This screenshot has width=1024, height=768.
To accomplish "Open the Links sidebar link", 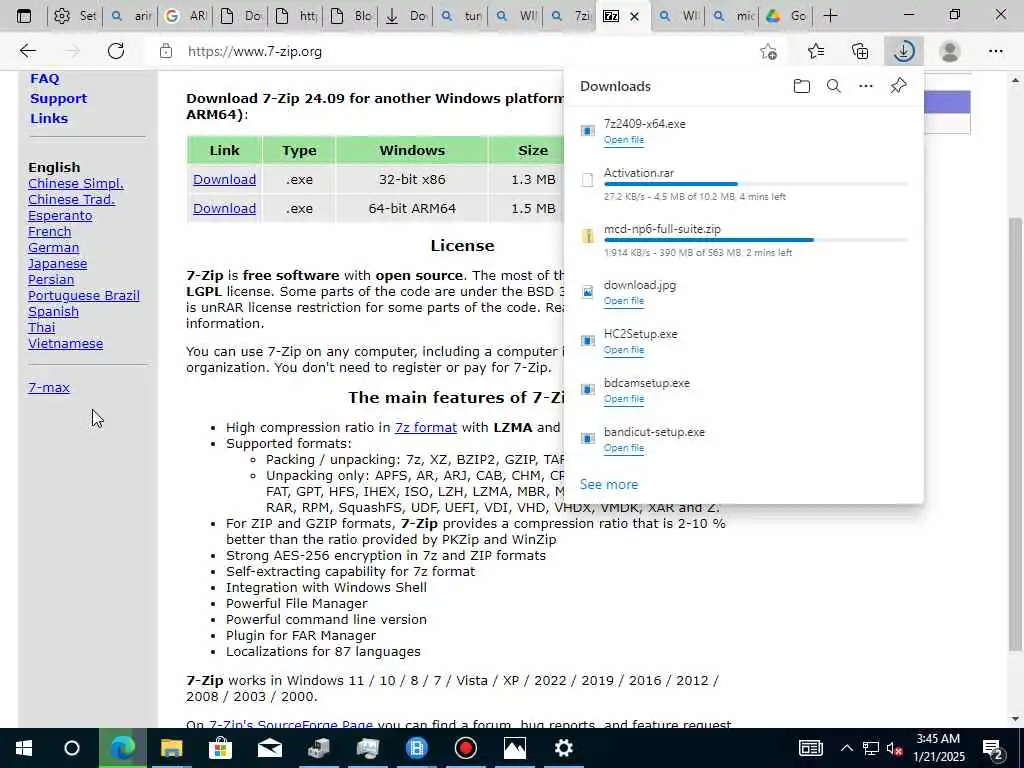I will (49, 118).
